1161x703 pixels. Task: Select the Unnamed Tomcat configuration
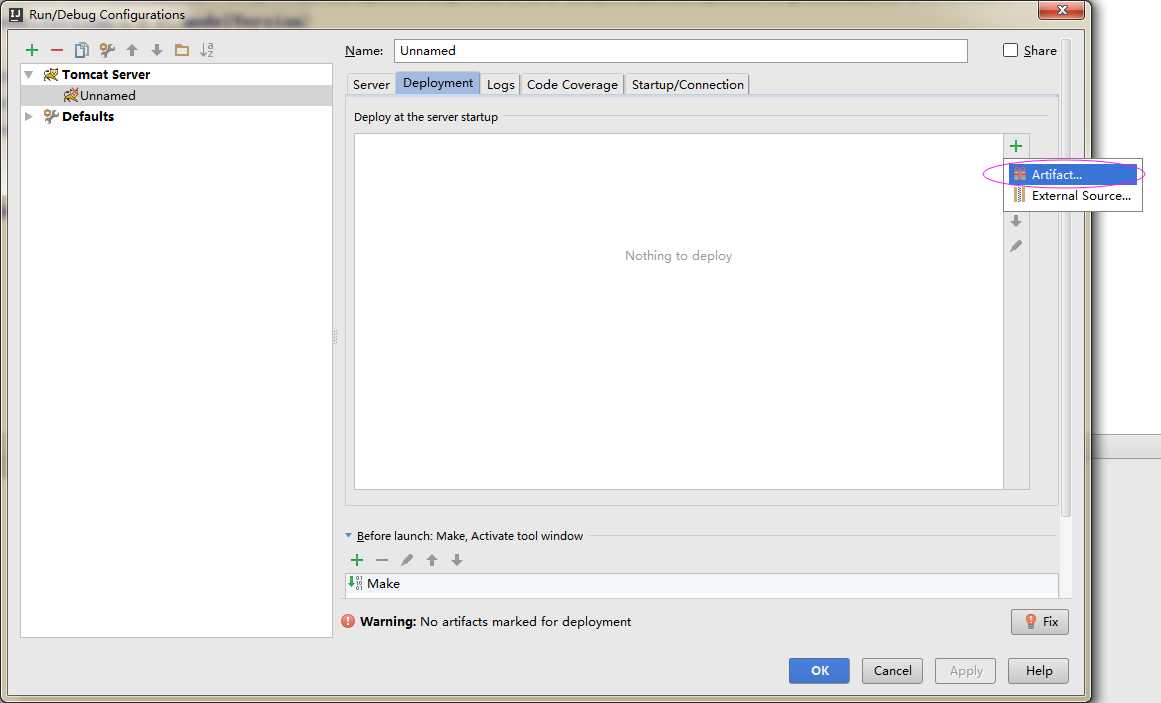[176, 96]
